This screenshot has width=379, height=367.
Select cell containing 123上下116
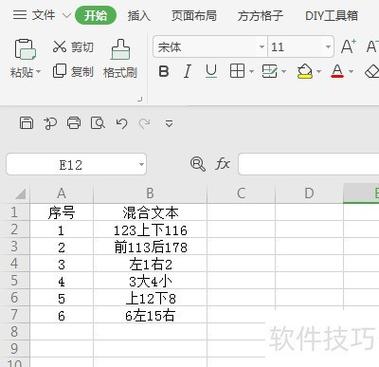[150, 230]
